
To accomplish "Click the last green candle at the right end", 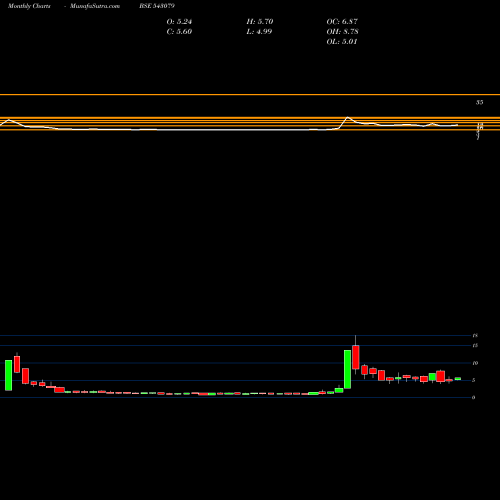I will pos(458,379).
